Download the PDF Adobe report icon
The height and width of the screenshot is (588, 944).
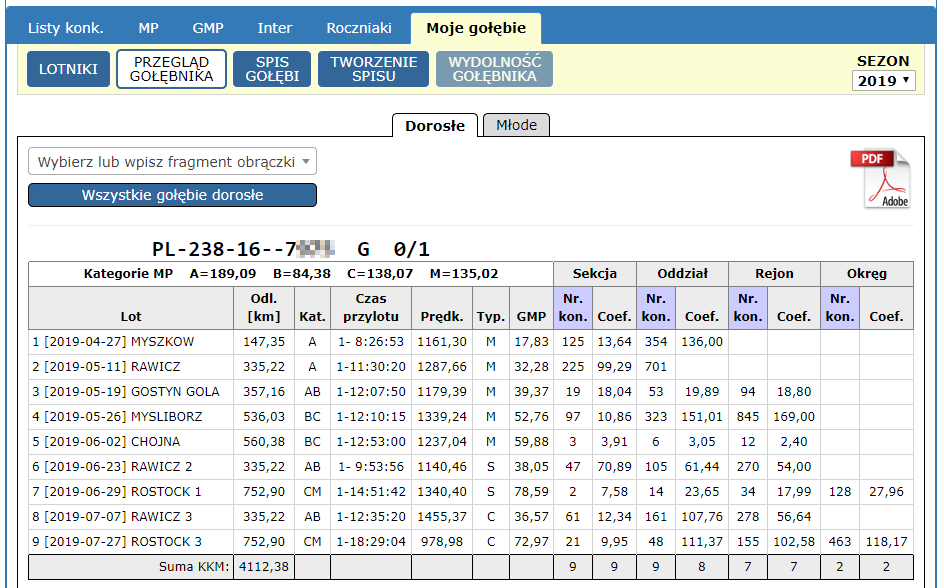click(x=881, y=179)
